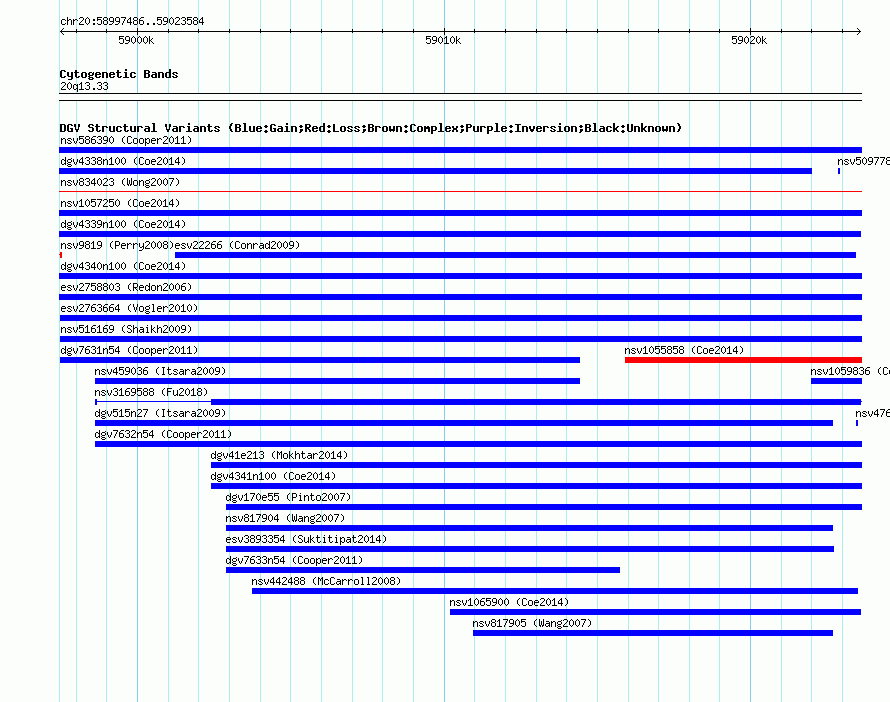Select the gain bar under dgv7631n54 (Cooper2011)

[x=320, y=360]
